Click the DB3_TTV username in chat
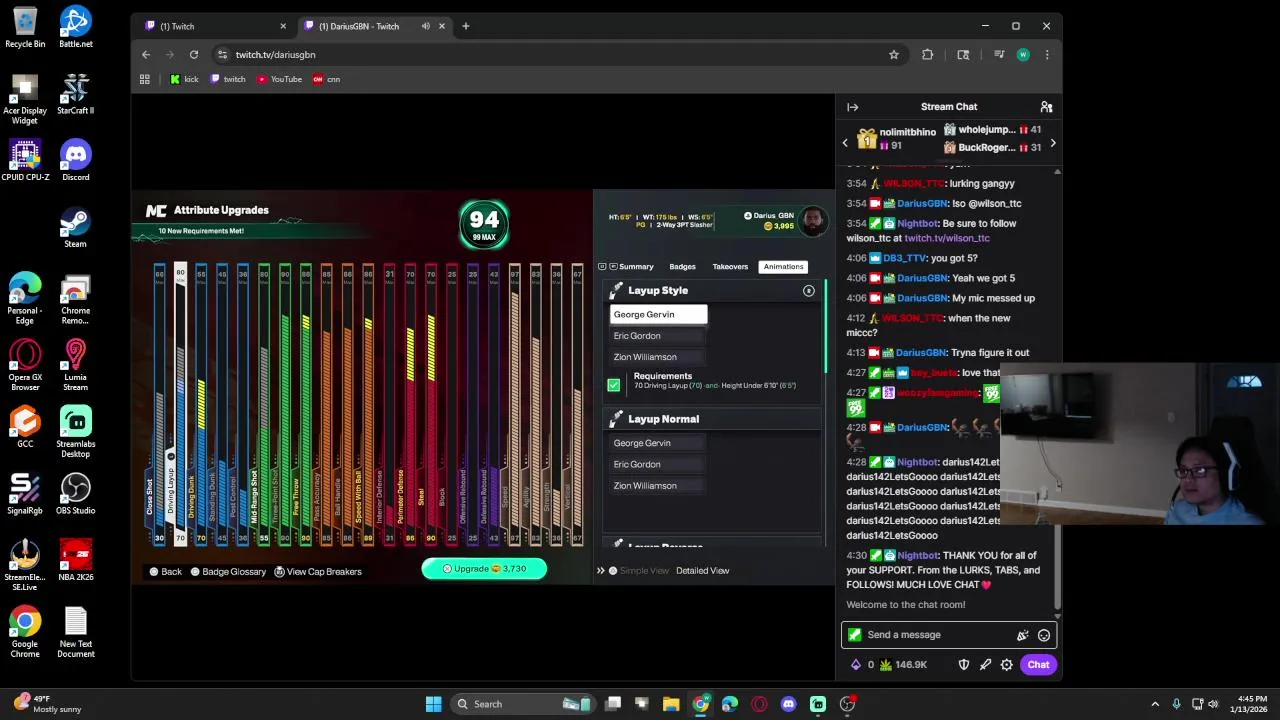The width and height of the screenshot is (1280, 720). [905, 258]
